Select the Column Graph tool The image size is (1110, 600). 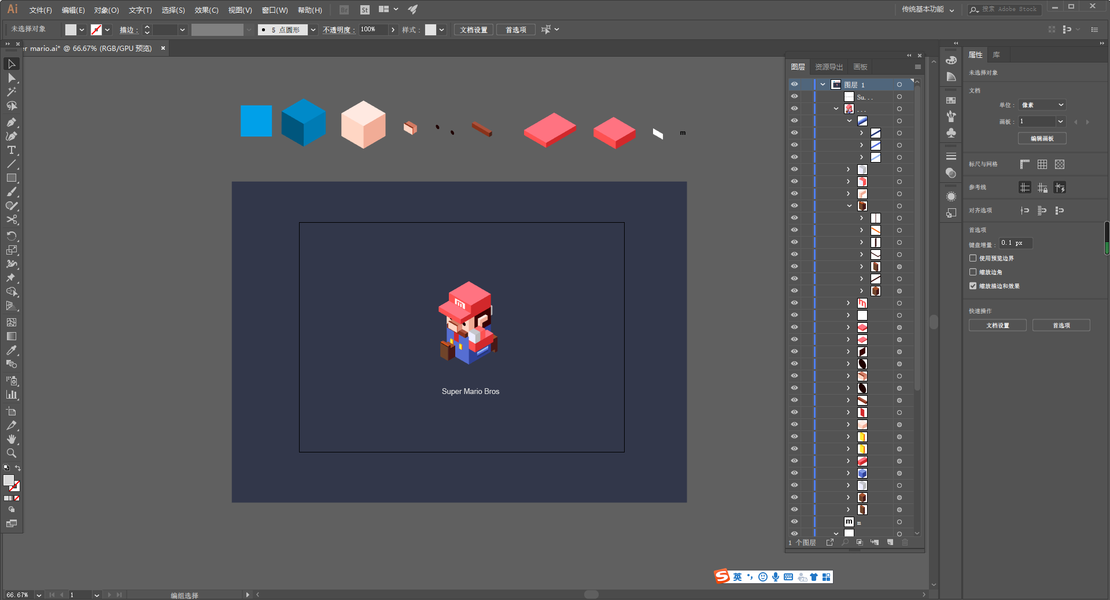coord(11,395)
